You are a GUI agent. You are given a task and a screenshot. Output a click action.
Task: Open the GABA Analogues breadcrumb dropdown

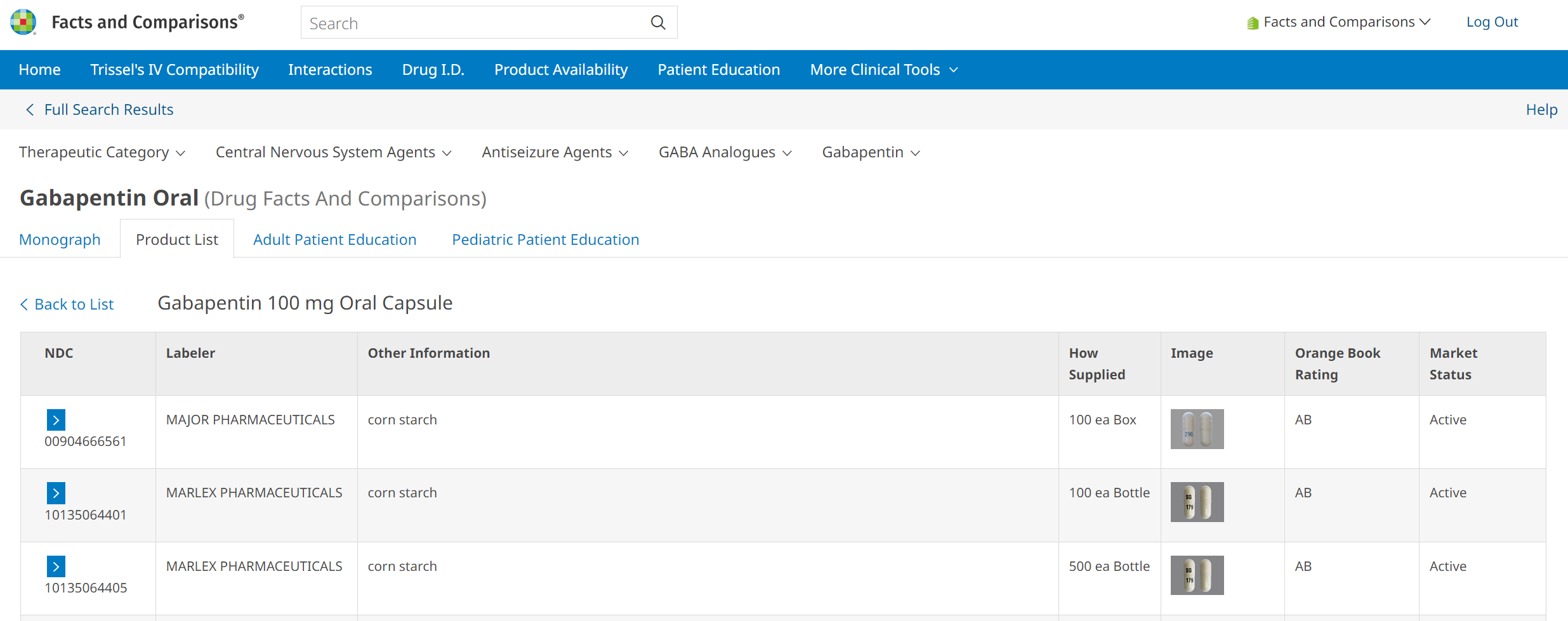coord(725,153)
